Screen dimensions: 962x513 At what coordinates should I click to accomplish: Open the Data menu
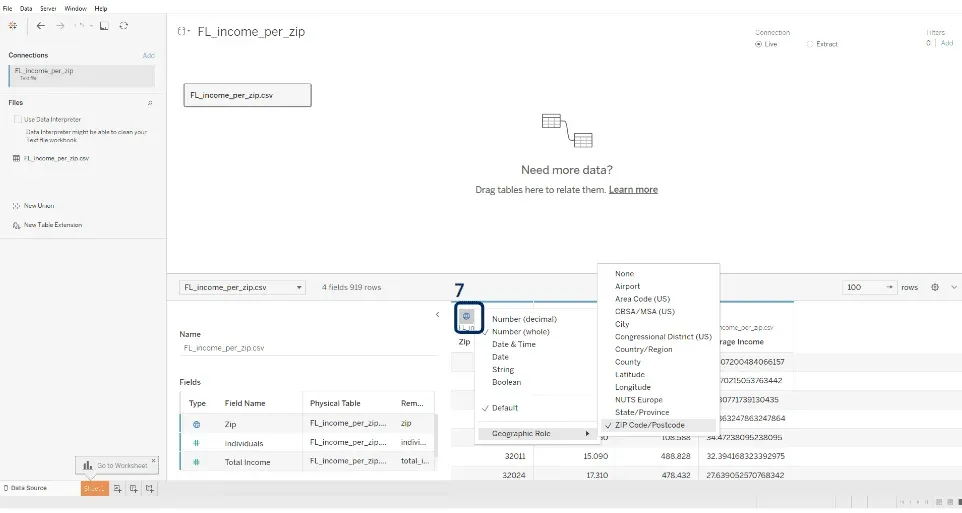26,9
